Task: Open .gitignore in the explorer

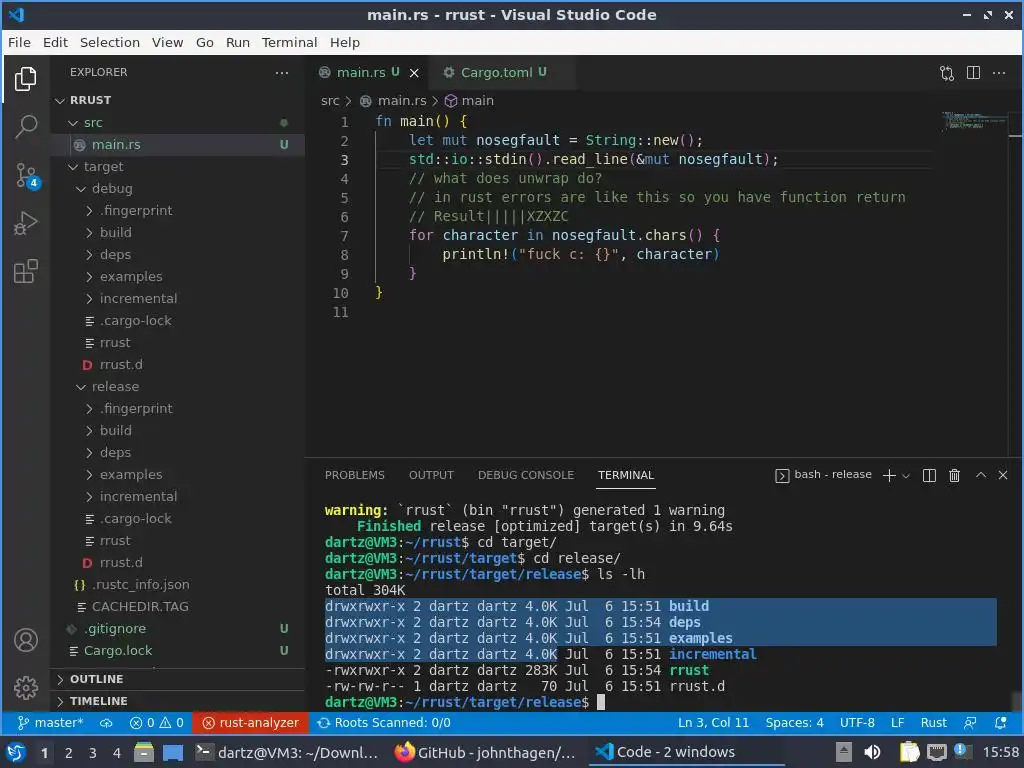Action: click(178, 628)
